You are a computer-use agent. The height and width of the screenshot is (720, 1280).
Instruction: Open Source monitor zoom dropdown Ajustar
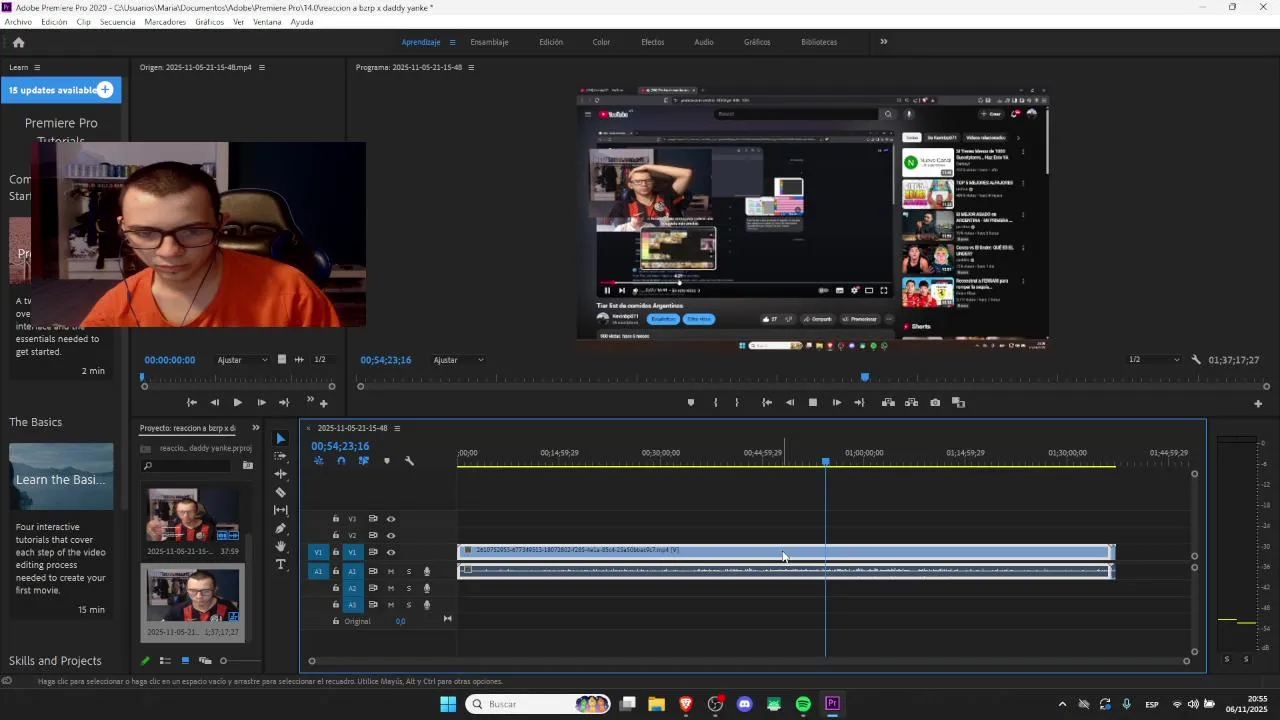coord(243,360)
